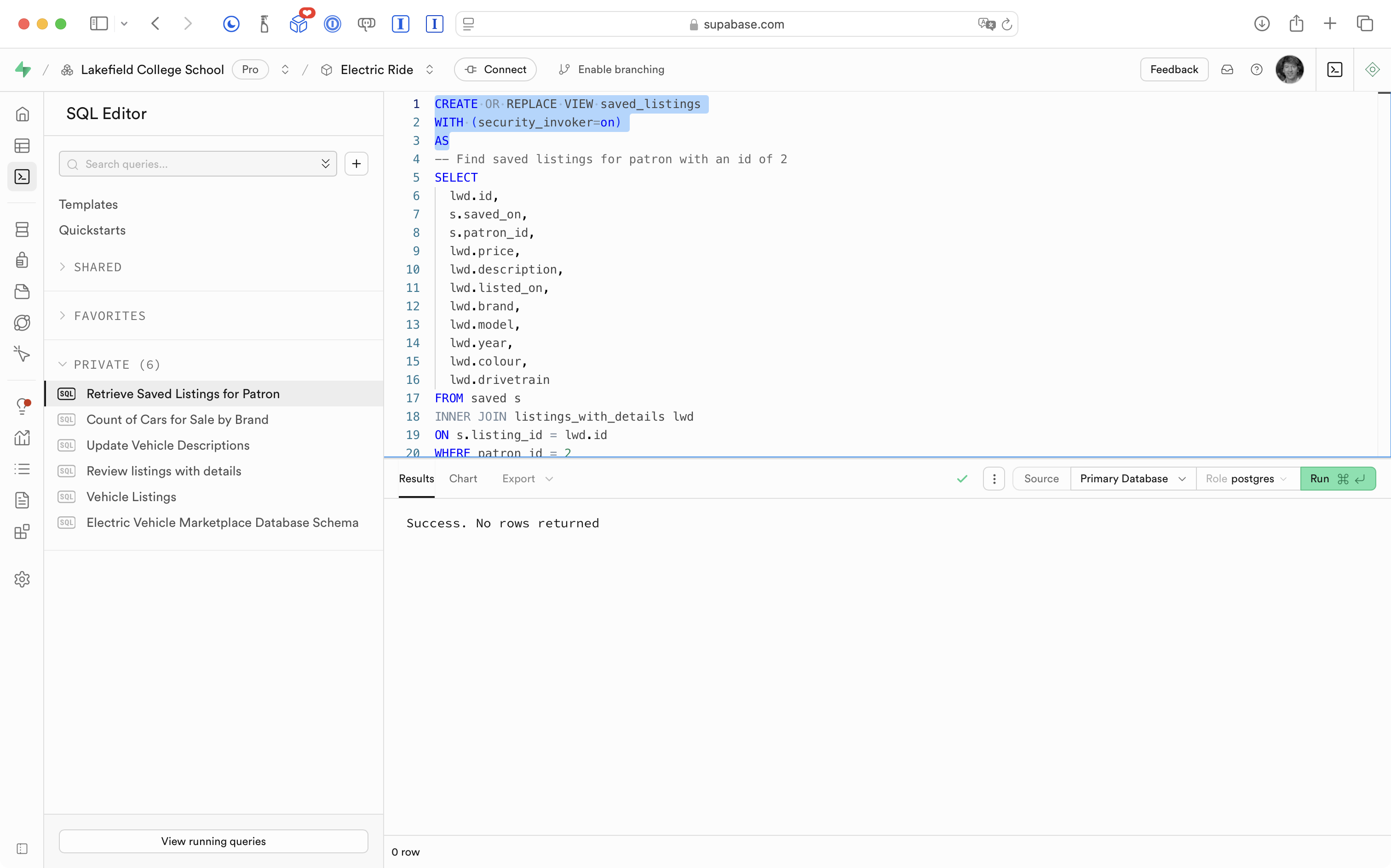Toggle the inline SQL editor panel icon
The height and width of the screenshot is (868, 1391).
coord(1334,69)
